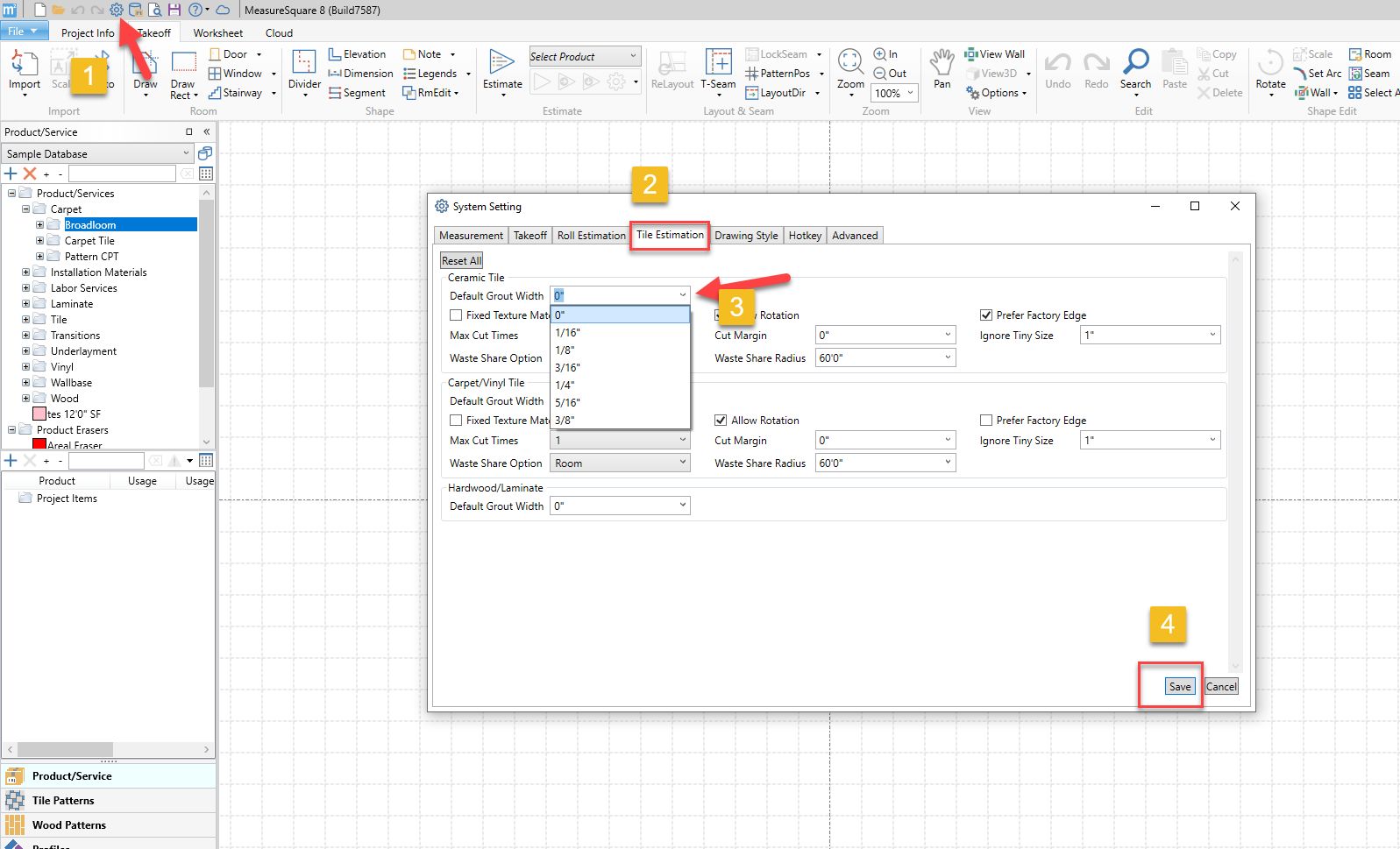Image resolution: width=1400 pixels, height=849 pixels.
Task: Switch to the Advanced settings tab
Action: point(855,236)
